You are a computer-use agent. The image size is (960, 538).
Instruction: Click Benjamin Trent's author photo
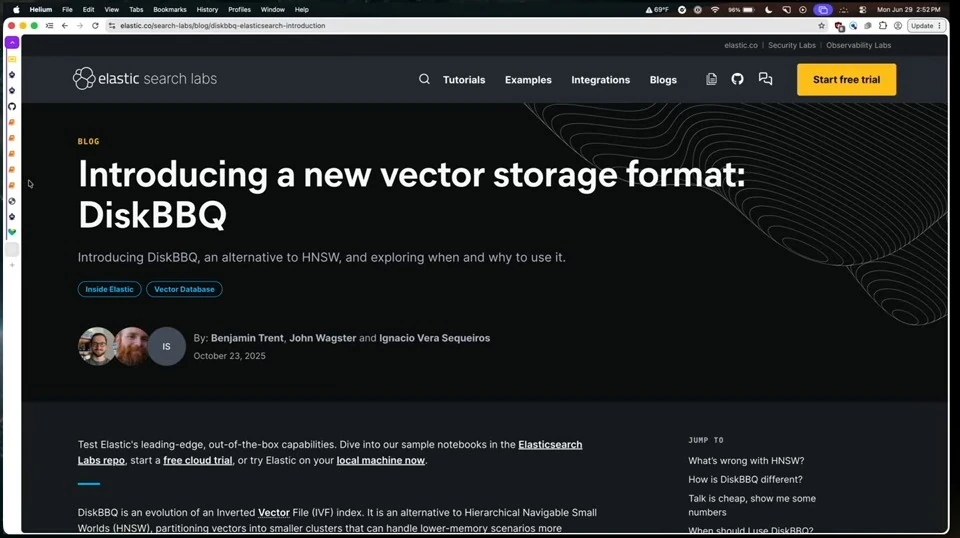pyautogui.click(x=96, y=346)
